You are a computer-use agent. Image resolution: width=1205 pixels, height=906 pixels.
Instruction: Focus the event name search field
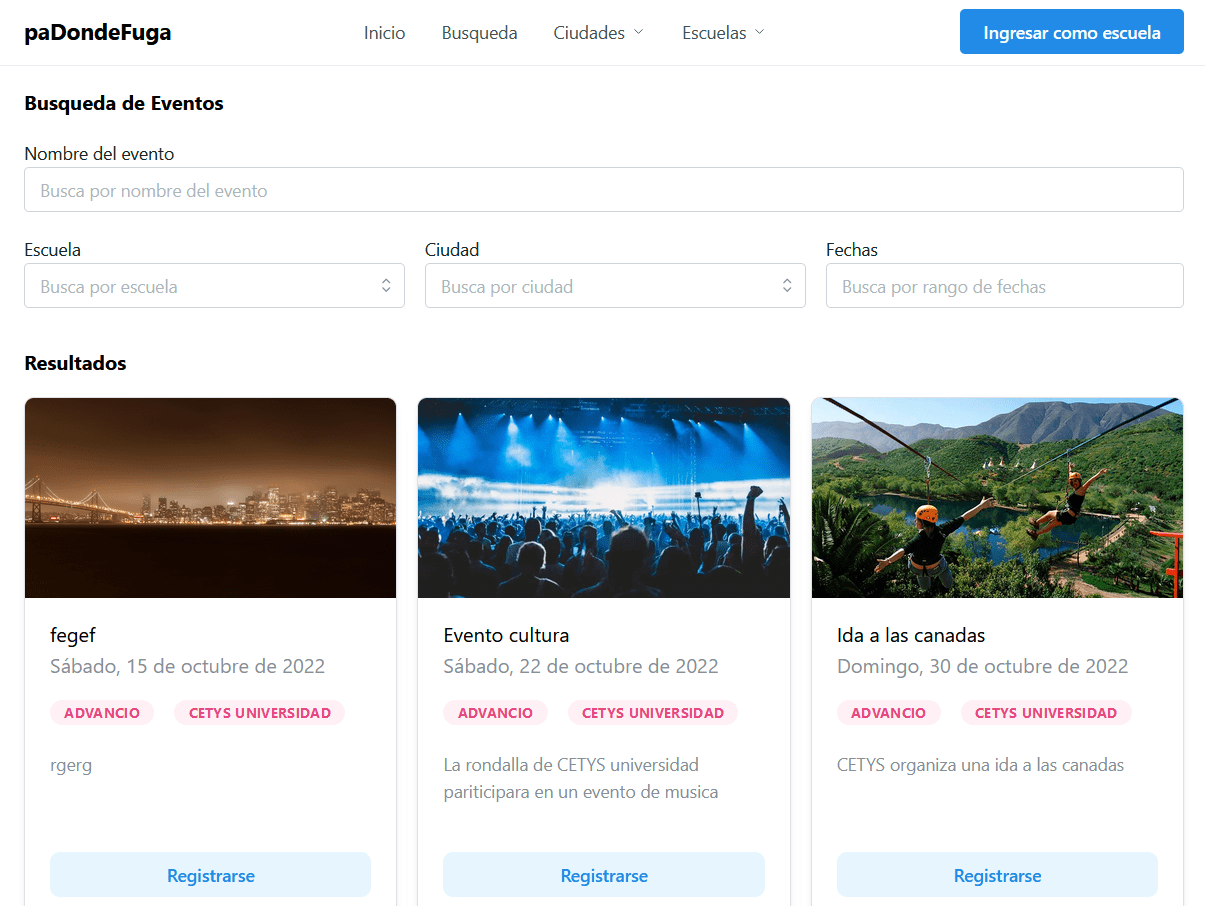603,190
